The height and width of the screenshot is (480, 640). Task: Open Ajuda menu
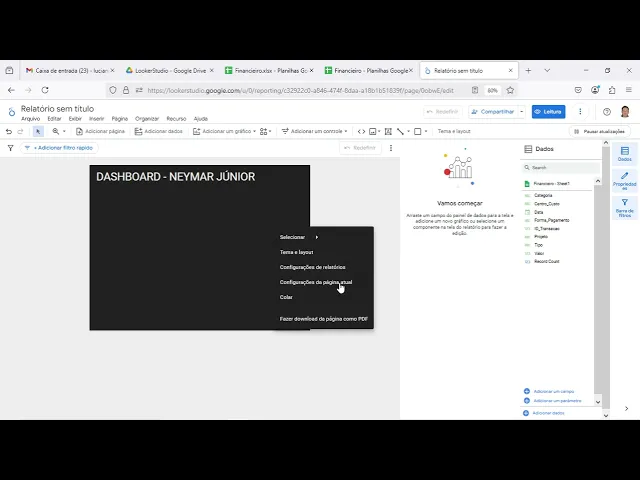[201, 119]
